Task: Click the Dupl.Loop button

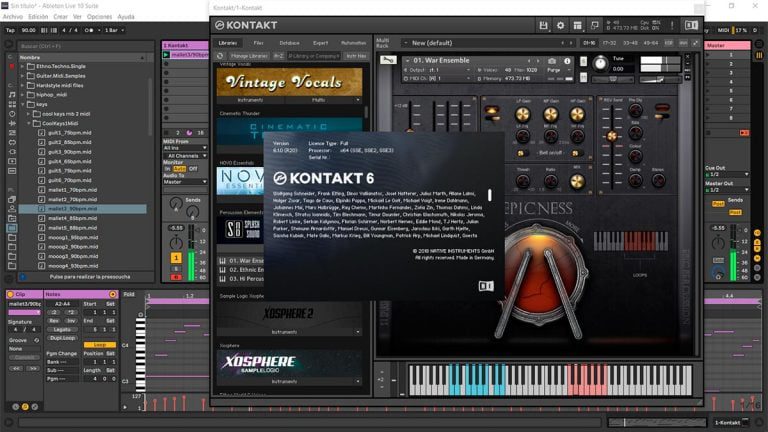Action: pos(62,338)
